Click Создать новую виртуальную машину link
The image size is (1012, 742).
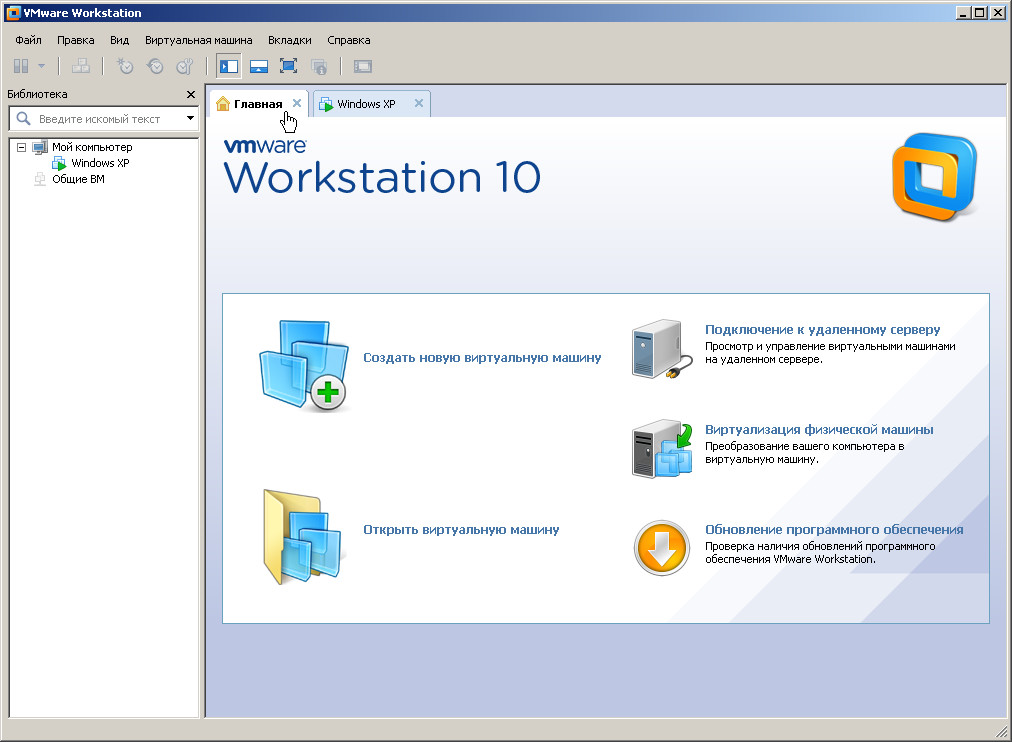[482, 357]
